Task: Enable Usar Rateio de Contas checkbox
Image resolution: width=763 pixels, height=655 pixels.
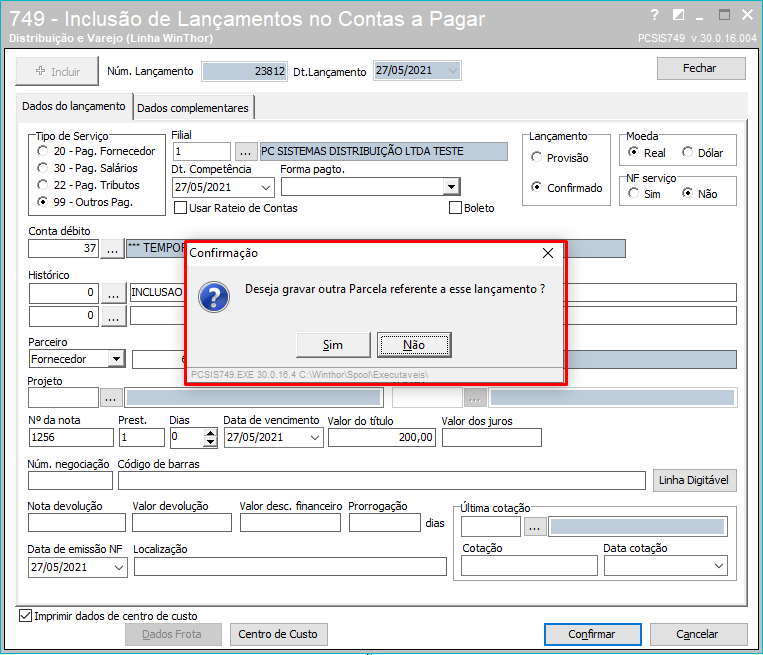Action: click(181, 208)
